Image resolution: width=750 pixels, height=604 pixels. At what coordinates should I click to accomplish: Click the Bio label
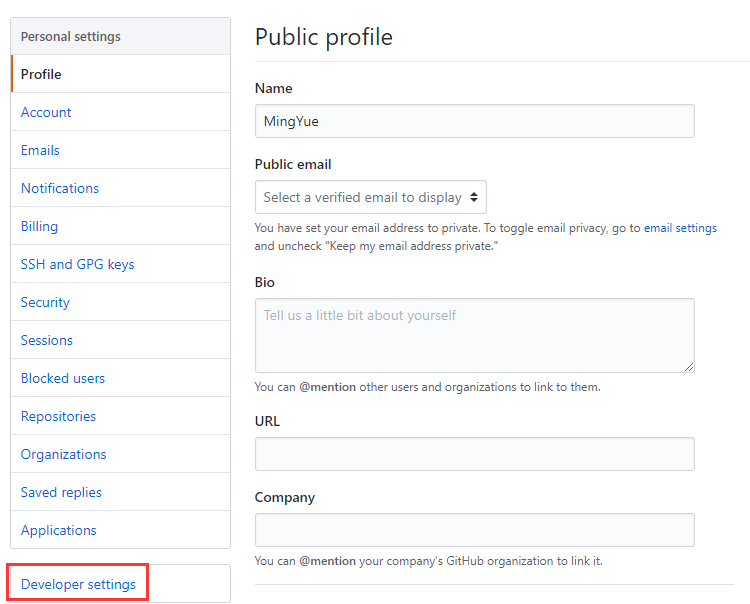(x=265, y=282)
